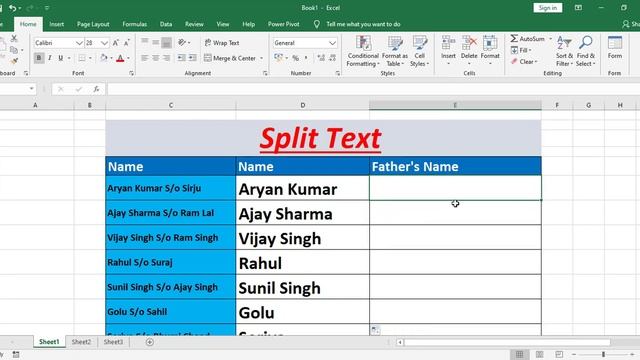Apply the red Font Color A

(x=120, y=58)
